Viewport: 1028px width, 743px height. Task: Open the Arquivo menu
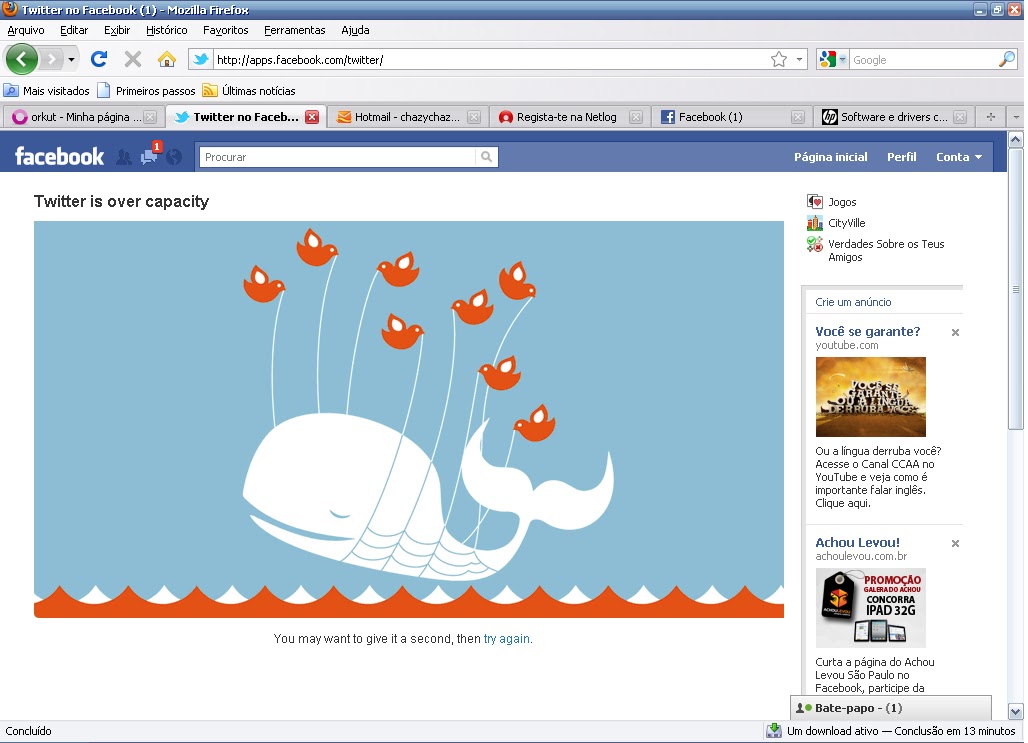26,30
